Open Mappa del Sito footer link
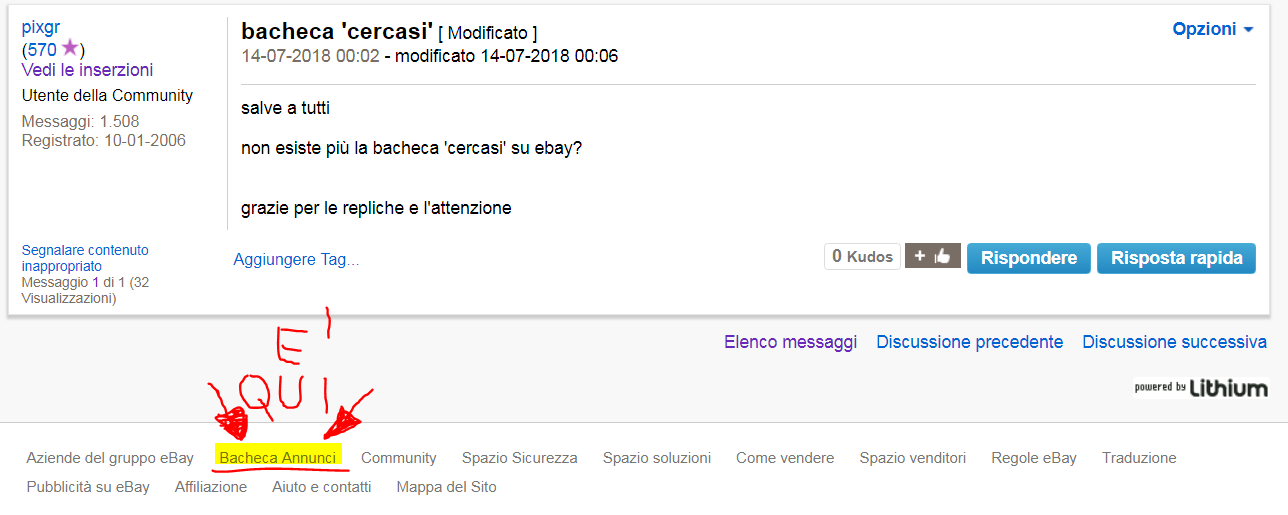This screenshot has height=515, width=1288. (446, 487)
